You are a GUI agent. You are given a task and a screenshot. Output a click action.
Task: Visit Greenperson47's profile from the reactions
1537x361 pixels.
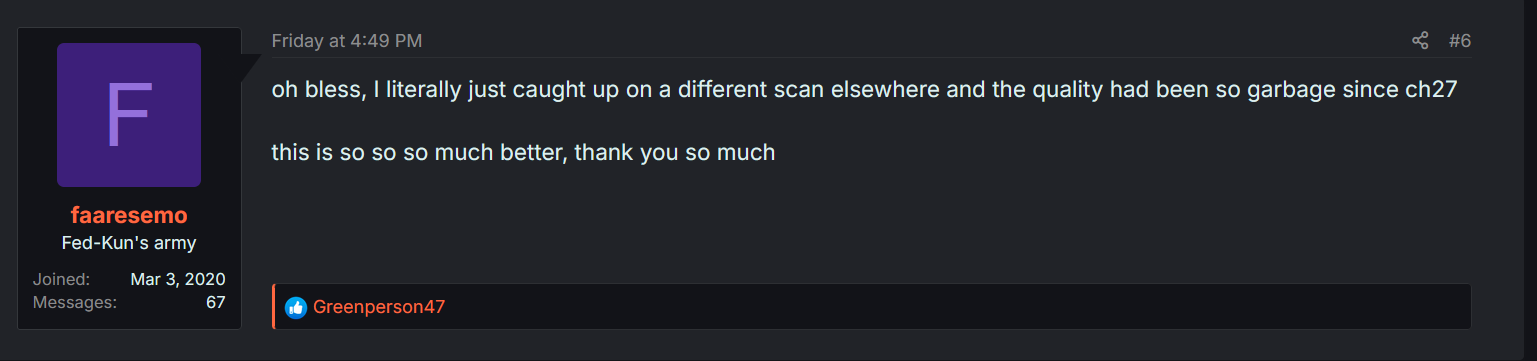coord(379,307)
